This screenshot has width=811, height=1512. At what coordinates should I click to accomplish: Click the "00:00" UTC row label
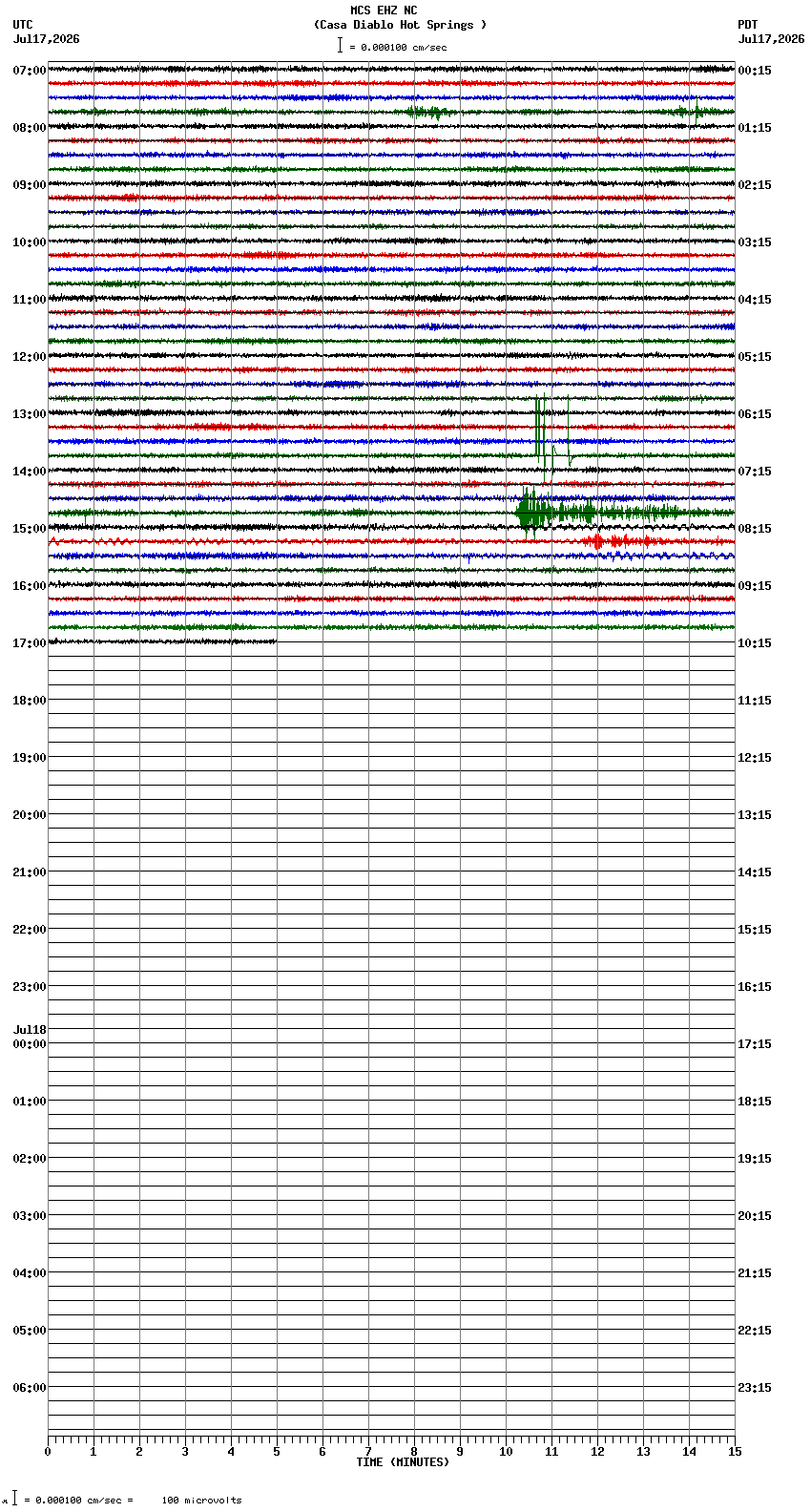click(x=30, y=1044)
